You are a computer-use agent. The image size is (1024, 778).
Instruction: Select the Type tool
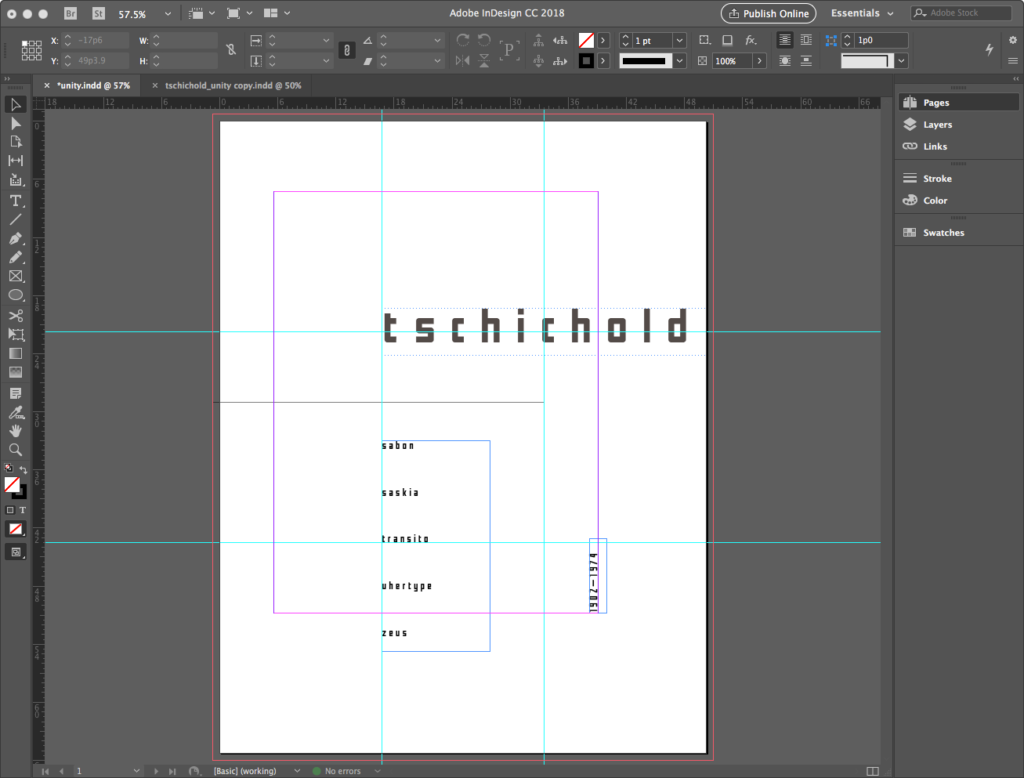[15, 200]
